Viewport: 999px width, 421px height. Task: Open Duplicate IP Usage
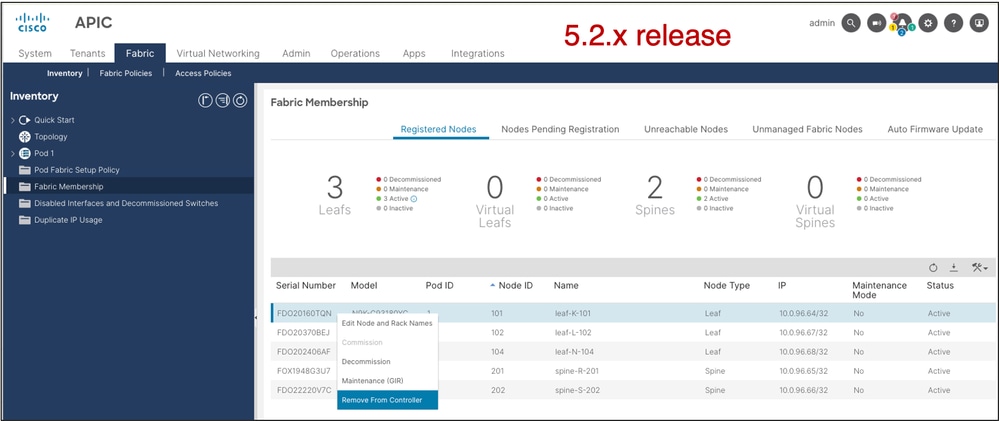68,220
